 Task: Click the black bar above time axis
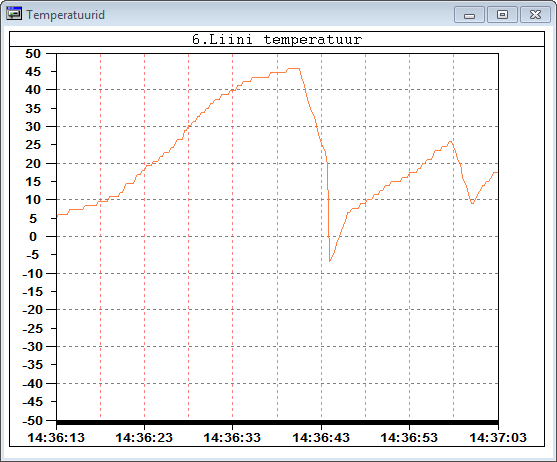(x=277, y=422)
